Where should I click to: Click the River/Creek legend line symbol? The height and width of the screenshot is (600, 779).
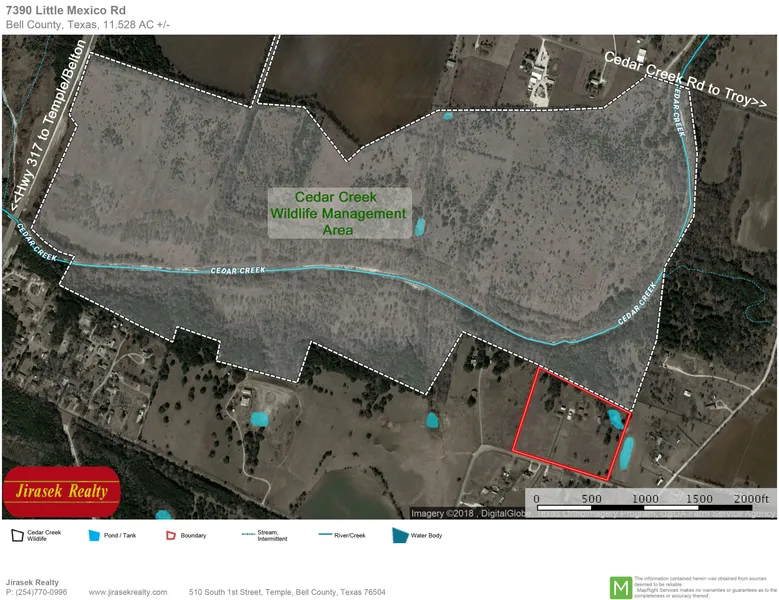324,535
